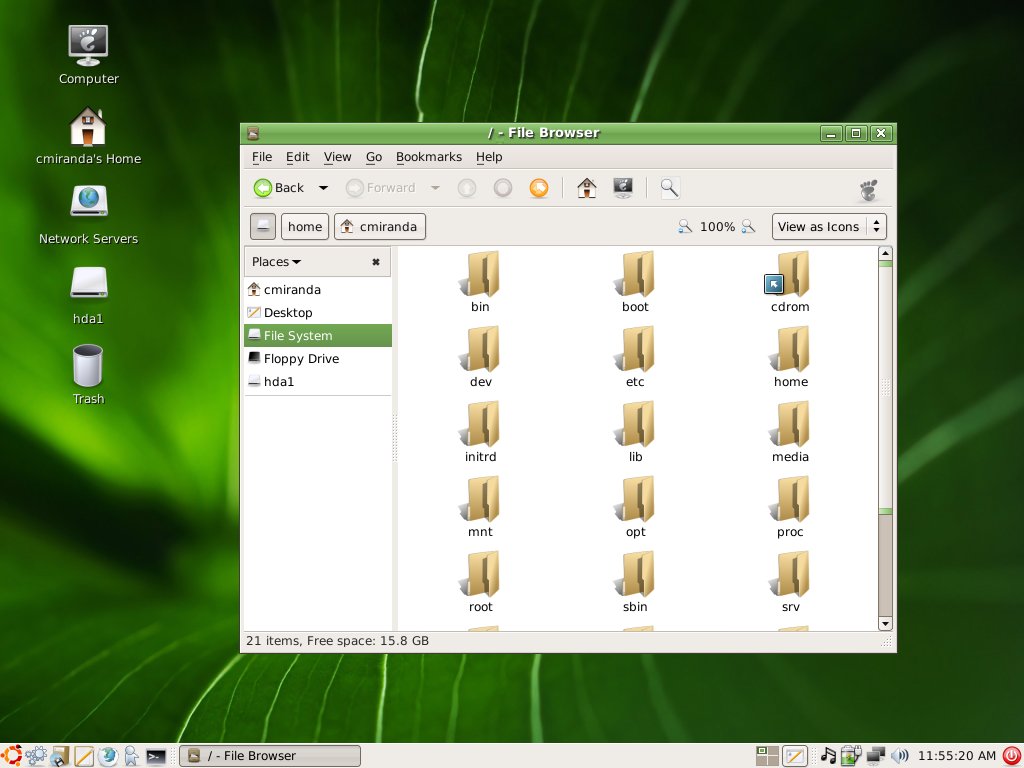The width and height of the screenshot is (1024, 768).
Task: Click the orange Reload toolbar icon
Action: [539, 188]
